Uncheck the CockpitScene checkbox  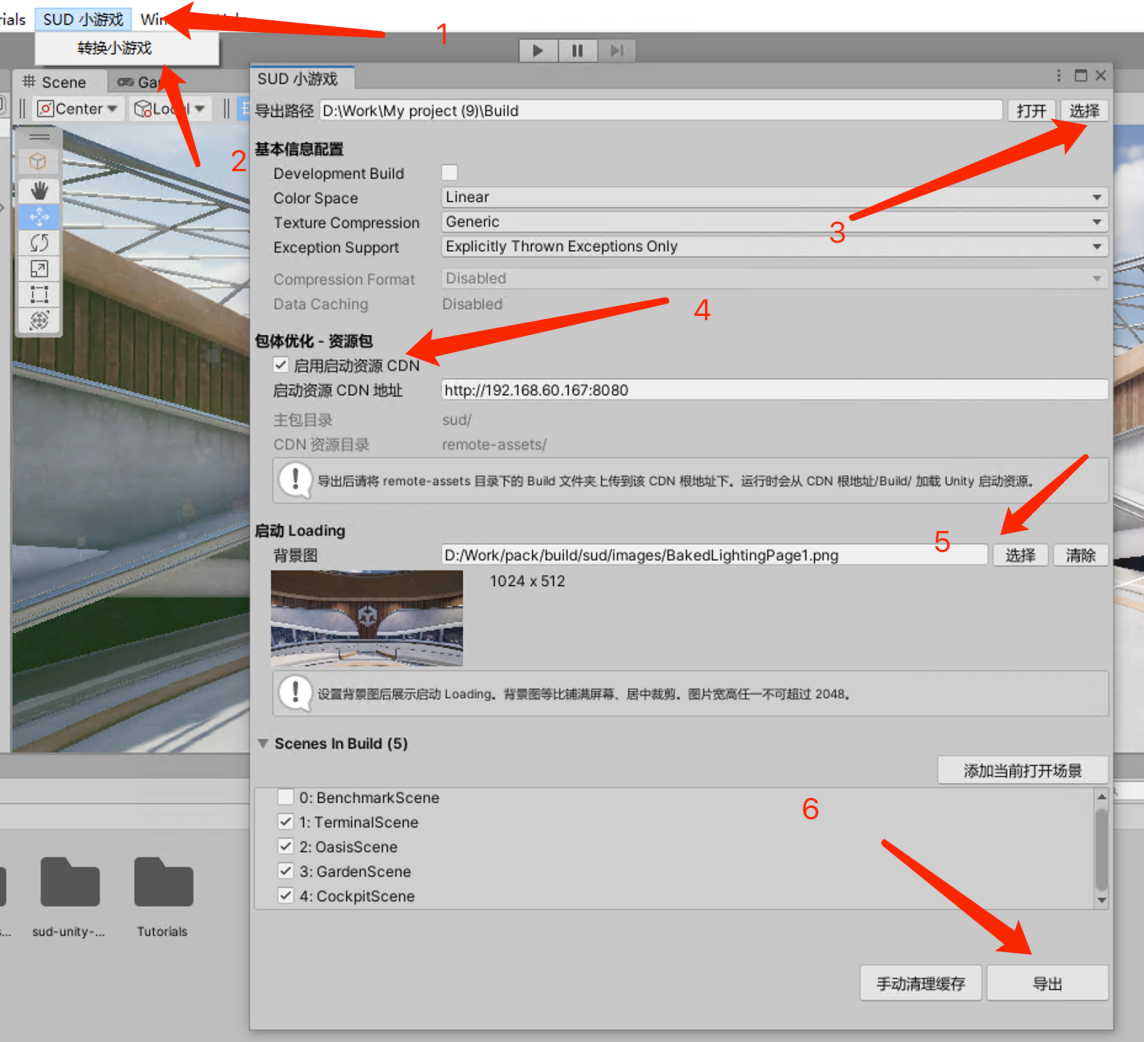tap(286, 895)
